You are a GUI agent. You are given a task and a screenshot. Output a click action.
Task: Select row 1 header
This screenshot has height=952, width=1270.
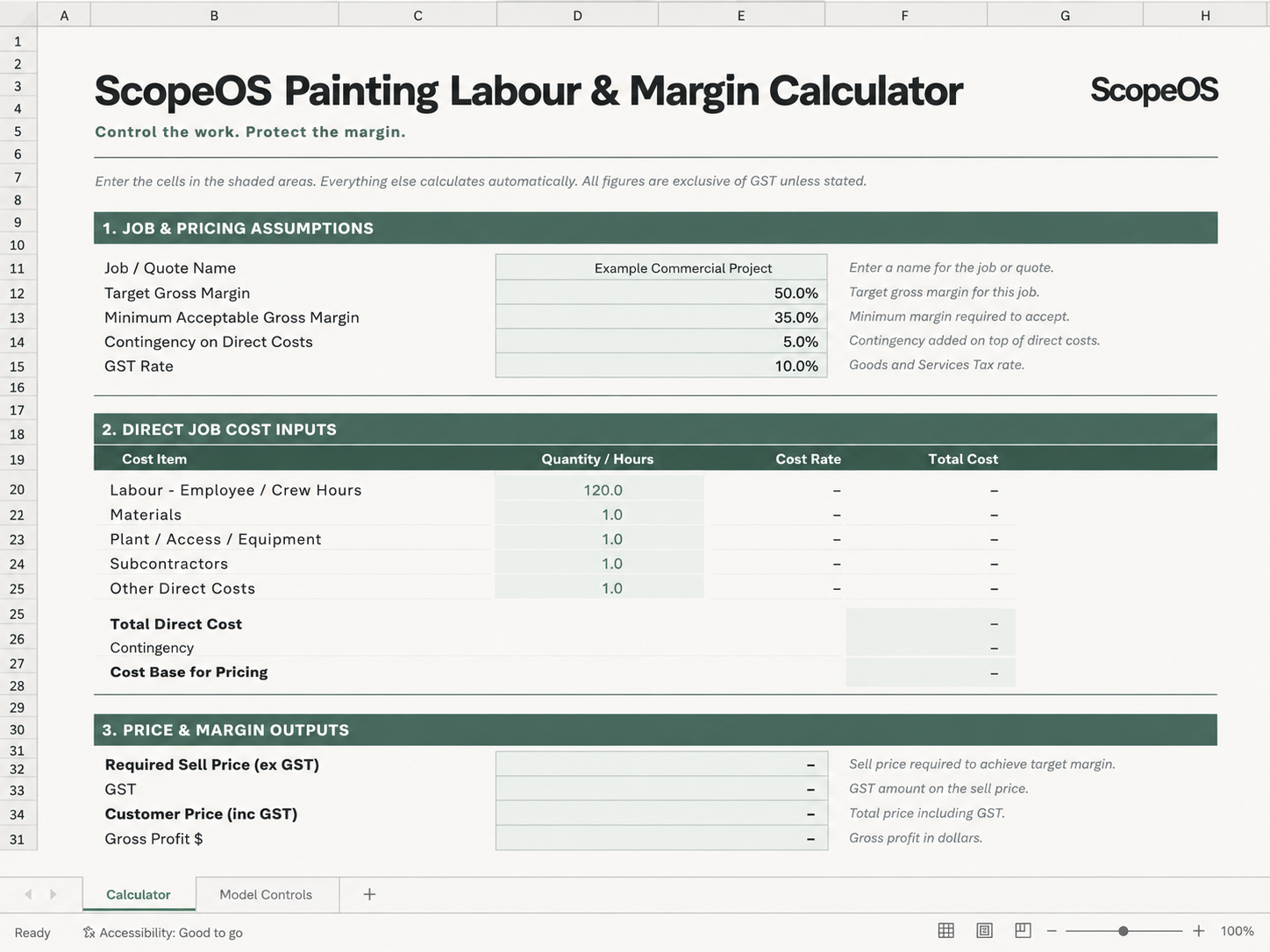(18, 41)
